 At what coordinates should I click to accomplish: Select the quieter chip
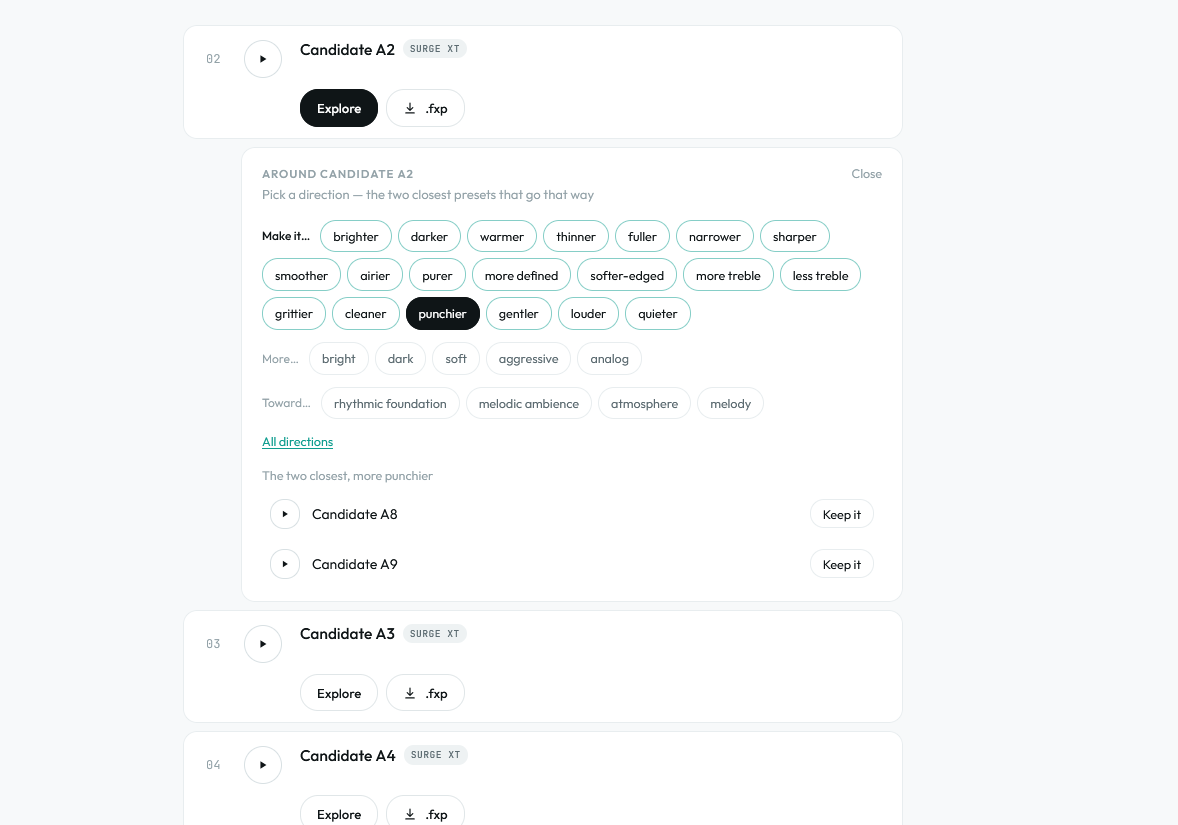click(x=658, y=314)
